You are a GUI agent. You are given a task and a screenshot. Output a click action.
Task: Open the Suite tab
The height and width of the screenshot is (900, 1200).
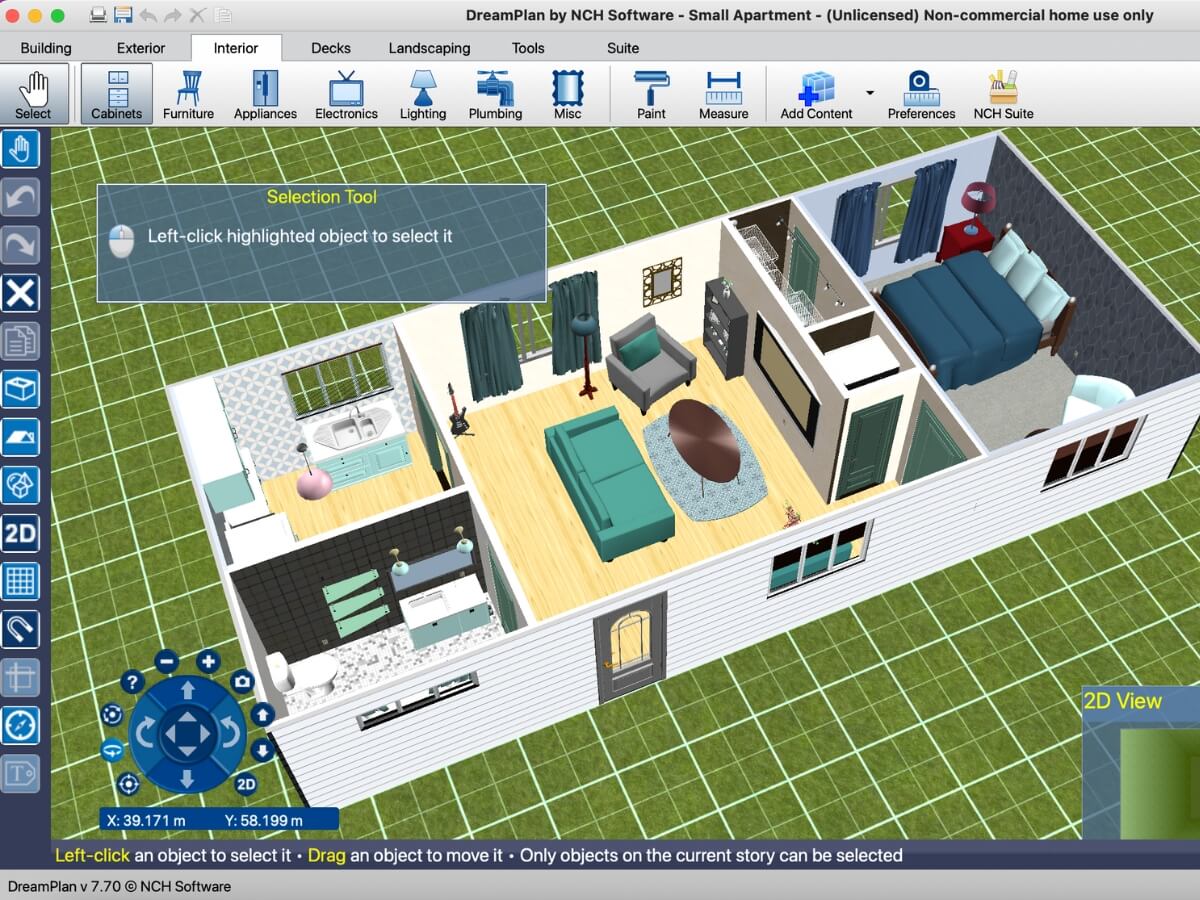(x=623, y=48)
